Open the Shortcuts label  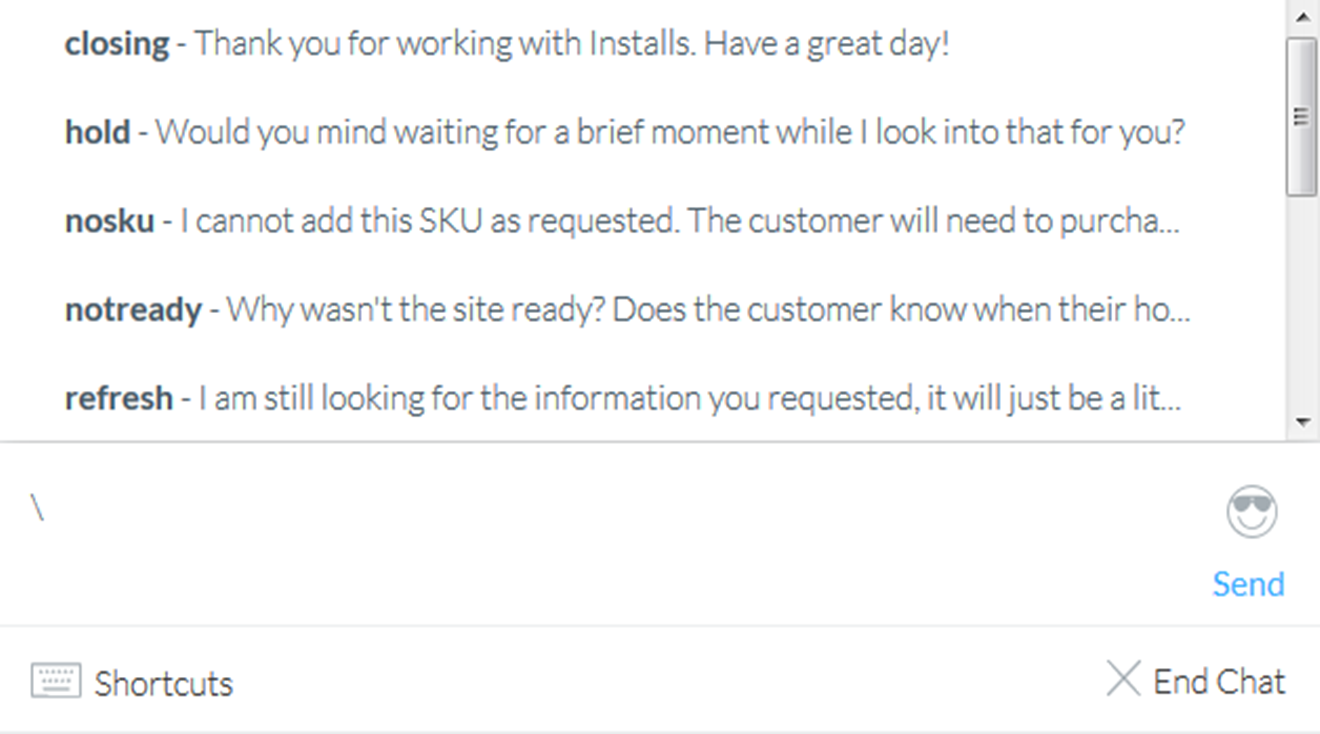163,684
